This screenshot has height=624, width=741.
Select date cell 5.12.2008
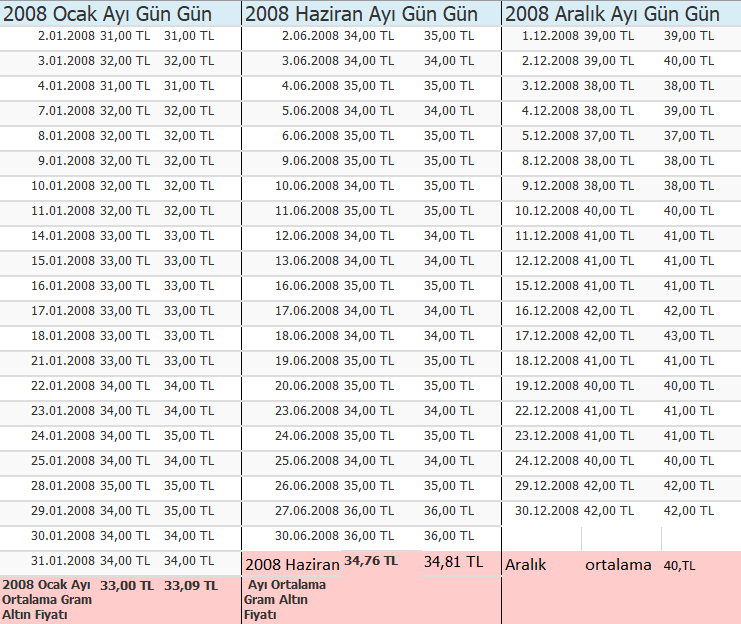coord(550,136)
